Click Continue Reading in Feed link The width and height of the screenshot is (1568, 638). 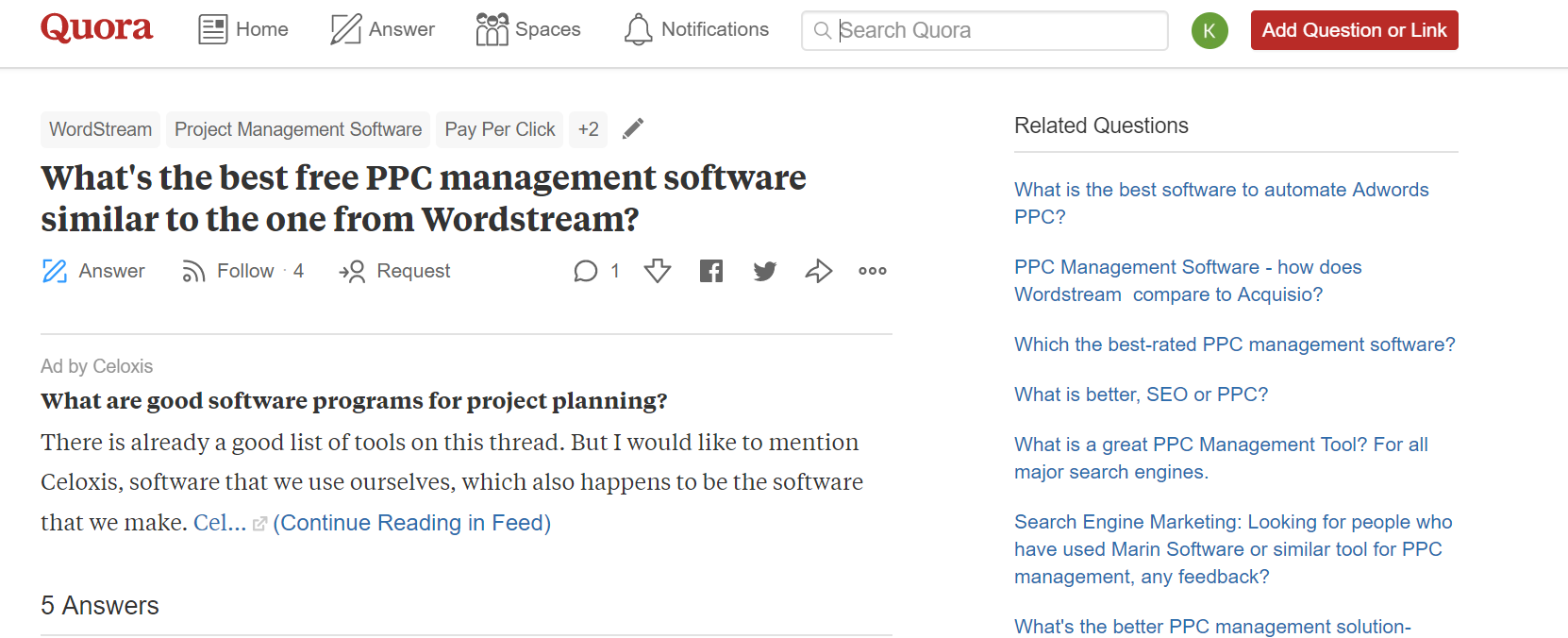coord(411,523)
